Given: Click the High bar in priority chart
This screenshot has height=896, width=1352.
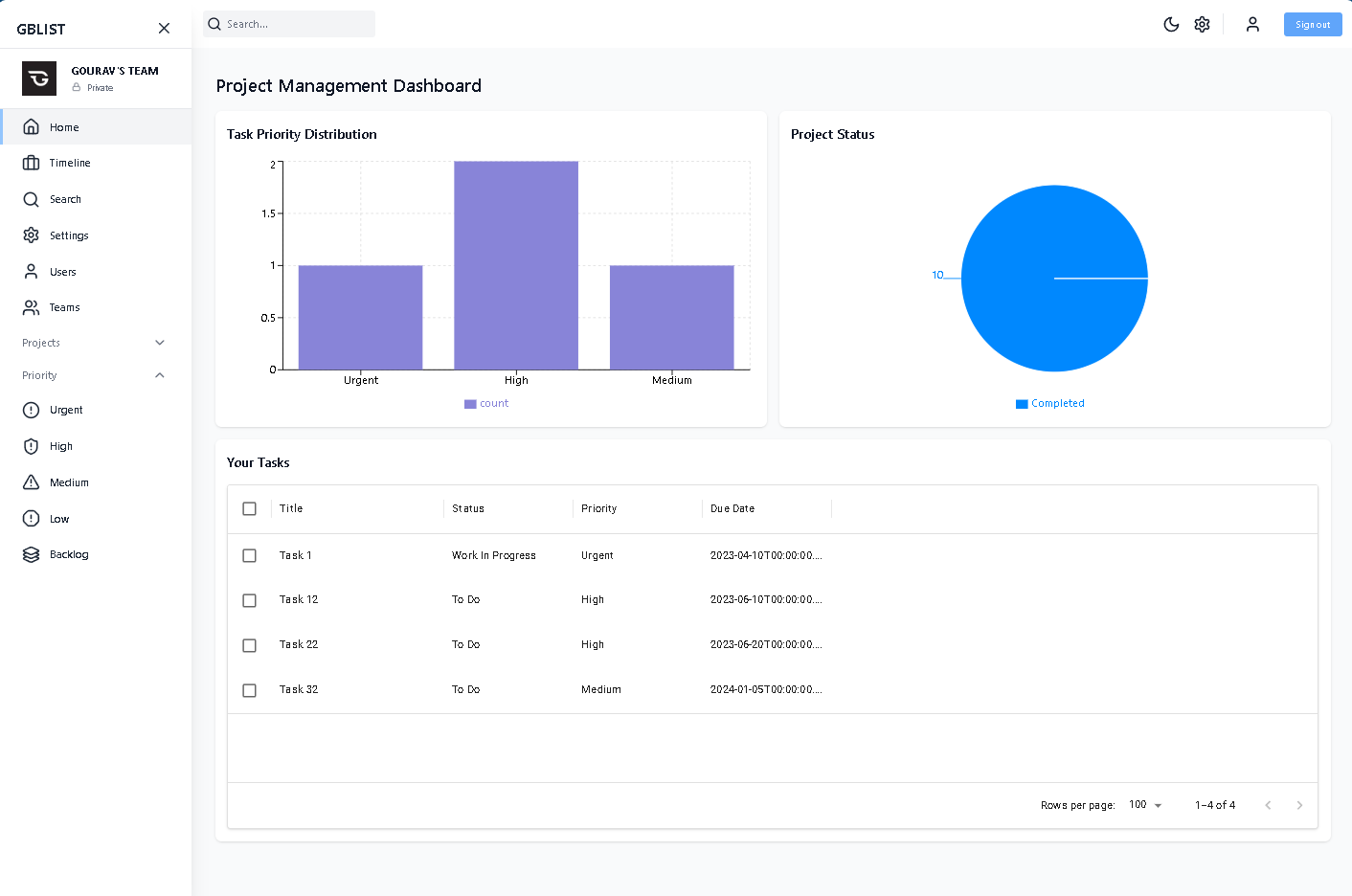Looking at the screenshot, I should tap(516, 265).
